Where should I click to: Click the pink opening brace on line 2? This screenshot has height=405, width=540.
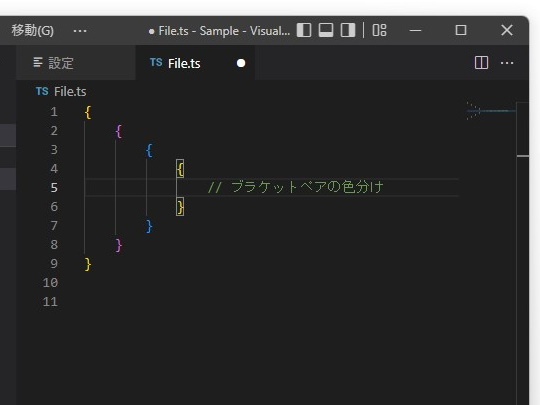coord(118,131)
